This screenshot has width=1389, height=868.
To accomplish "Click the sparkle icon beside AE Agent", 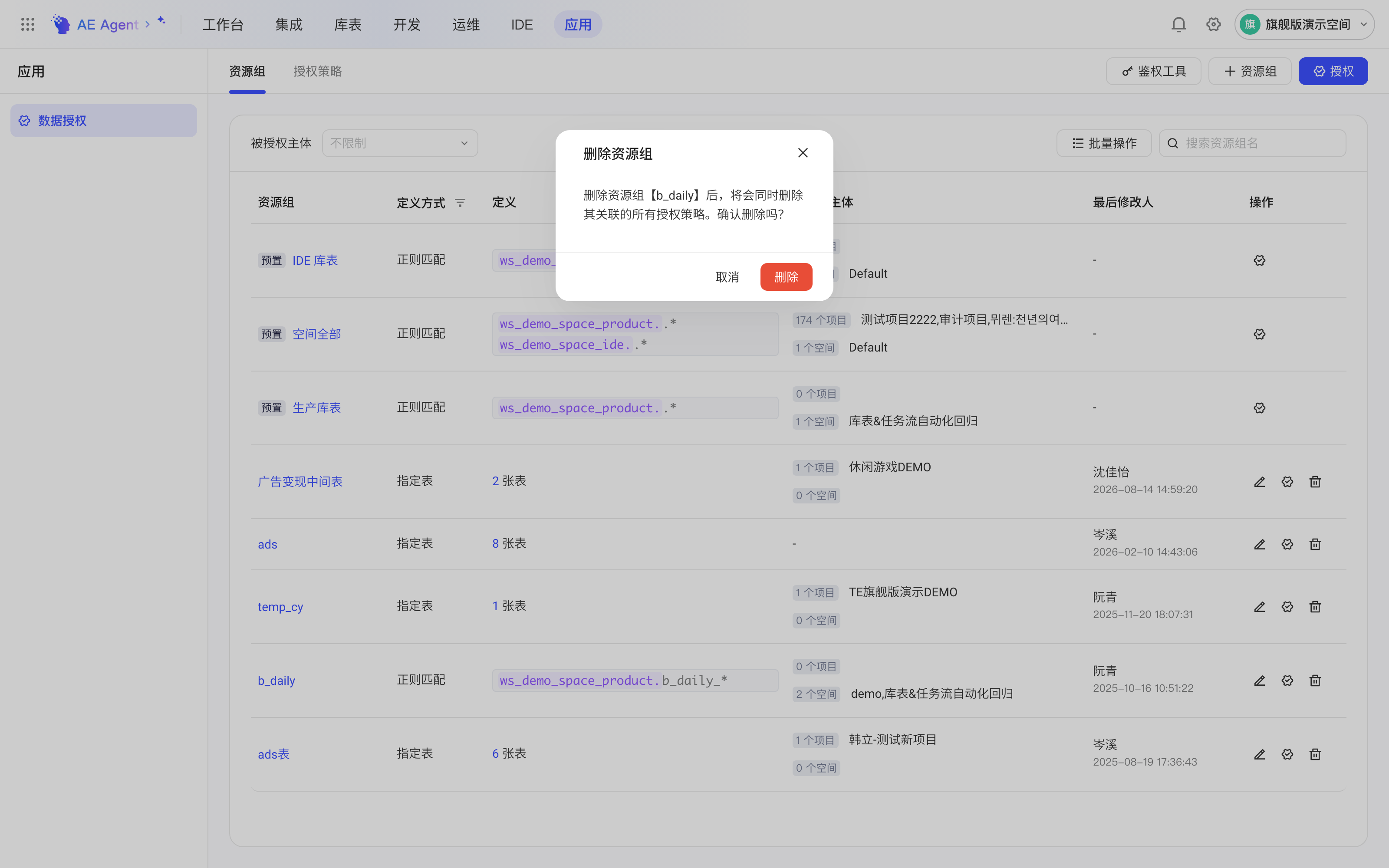I will (x=161, y=20).
